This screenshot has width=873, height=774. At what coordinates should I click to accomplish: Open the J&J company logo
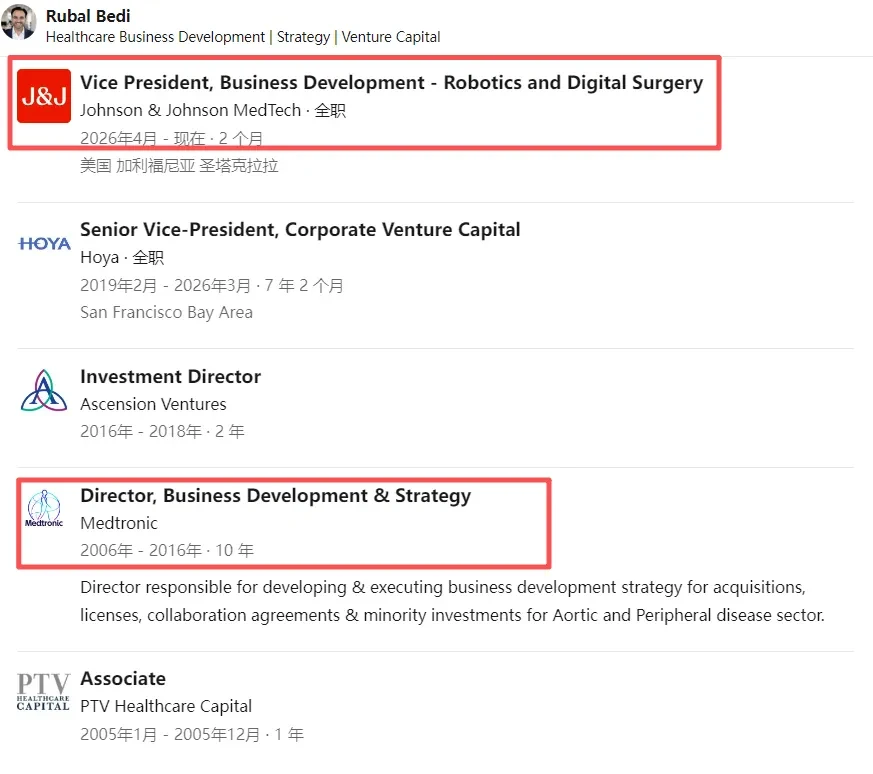tap(44, 96)
